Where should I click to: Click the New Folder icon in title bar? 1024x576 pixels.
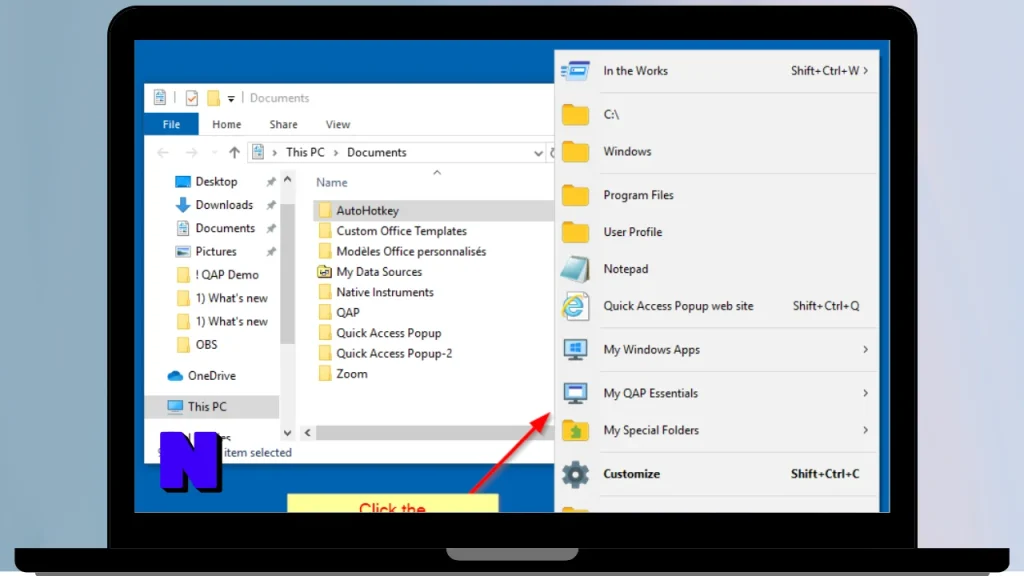click(214, 98)
